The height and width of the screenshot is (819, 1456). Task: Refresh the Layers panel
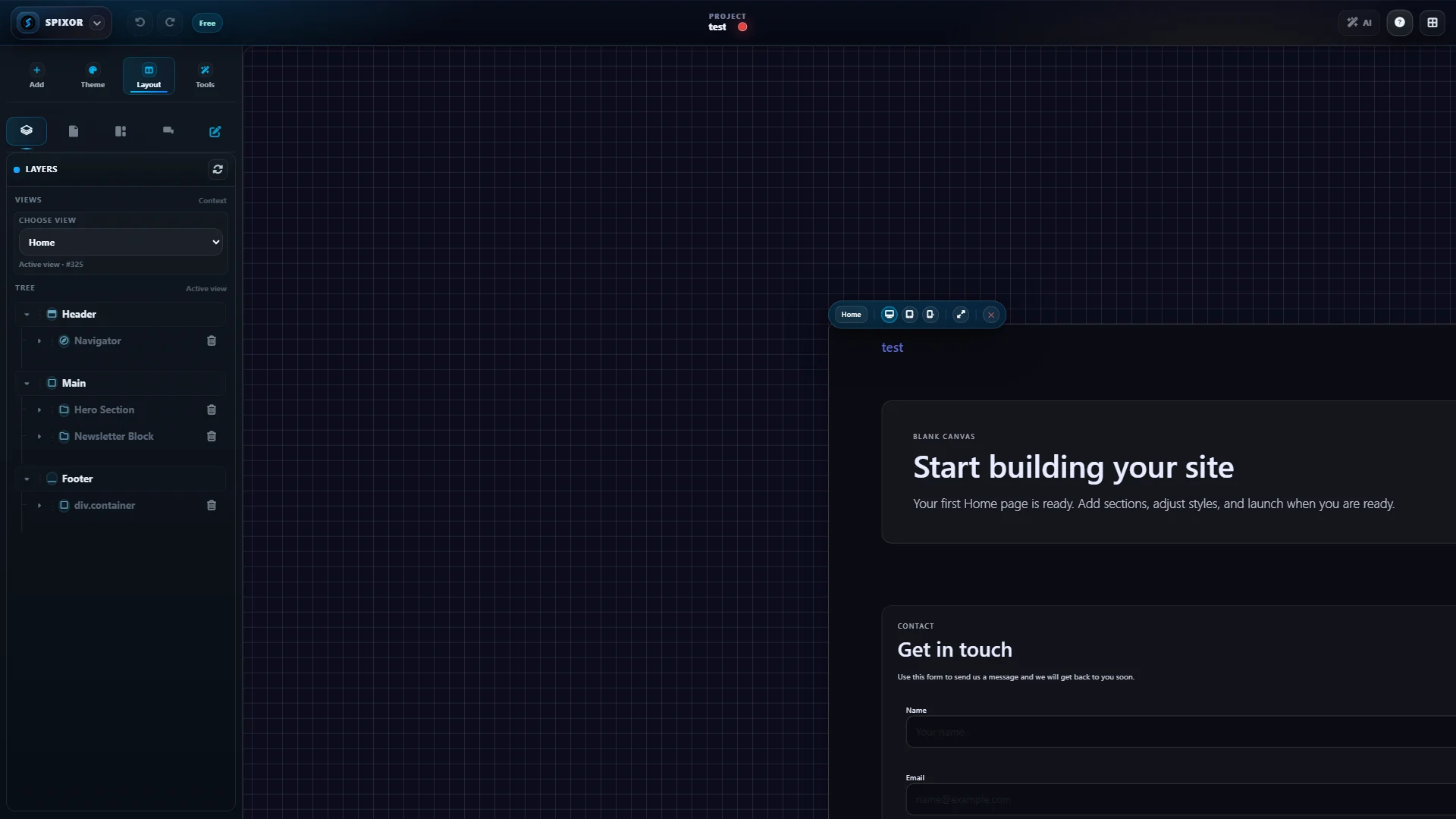coord(218,169)
